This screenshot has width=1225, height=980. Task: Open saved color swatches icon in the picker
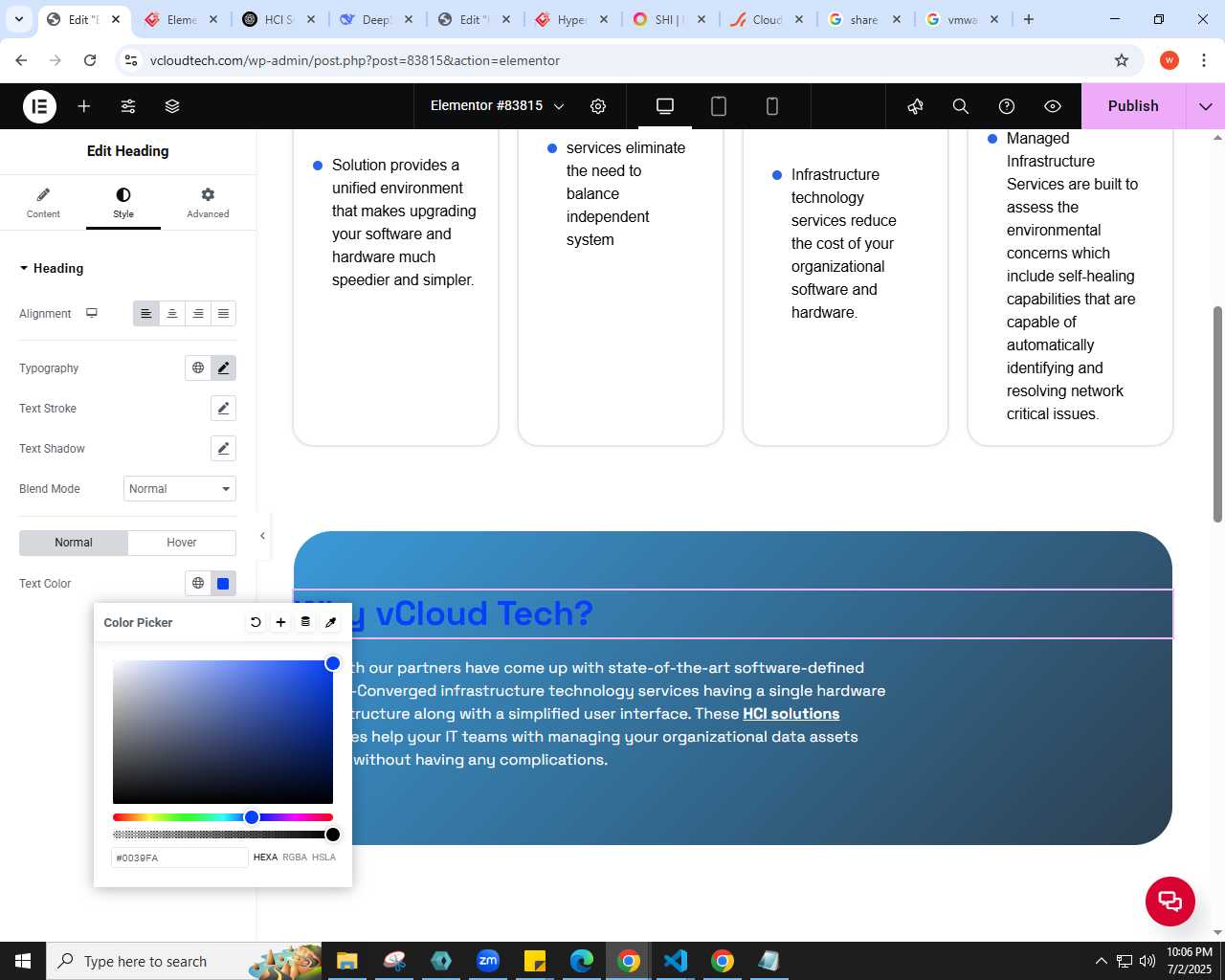click(305, 622)
